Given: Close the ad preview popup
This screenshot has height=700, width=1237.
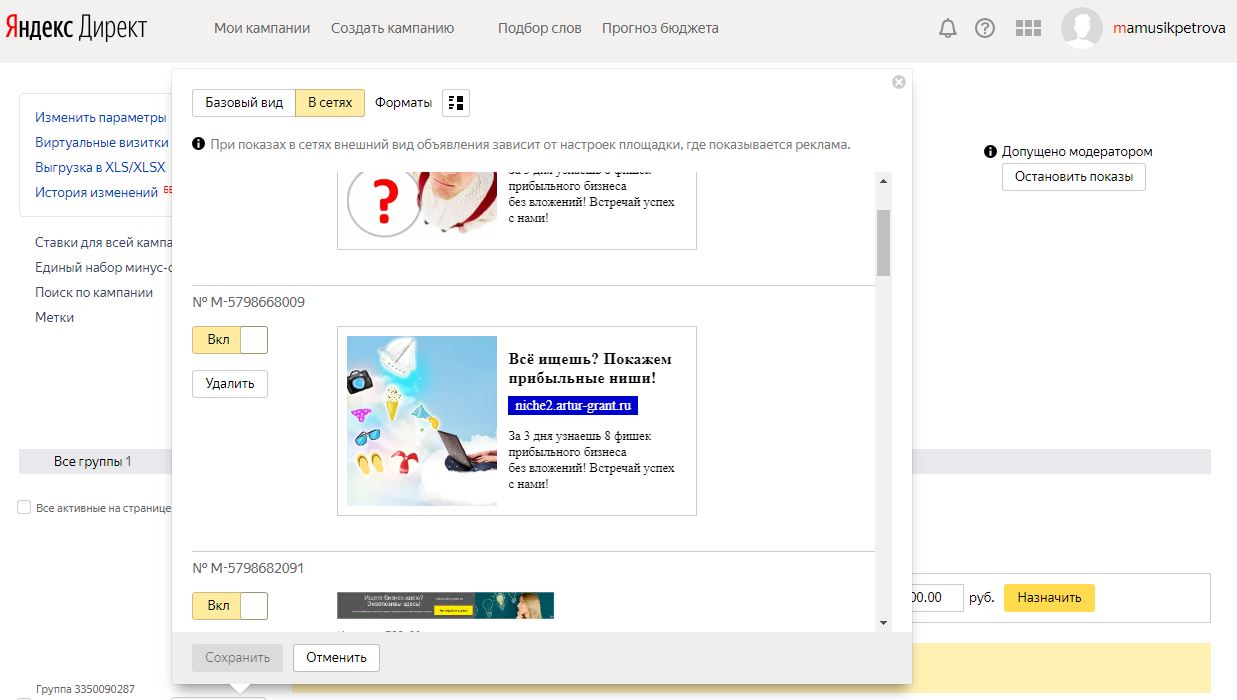Looking at the screenshot, I should (x=899, y=82).
